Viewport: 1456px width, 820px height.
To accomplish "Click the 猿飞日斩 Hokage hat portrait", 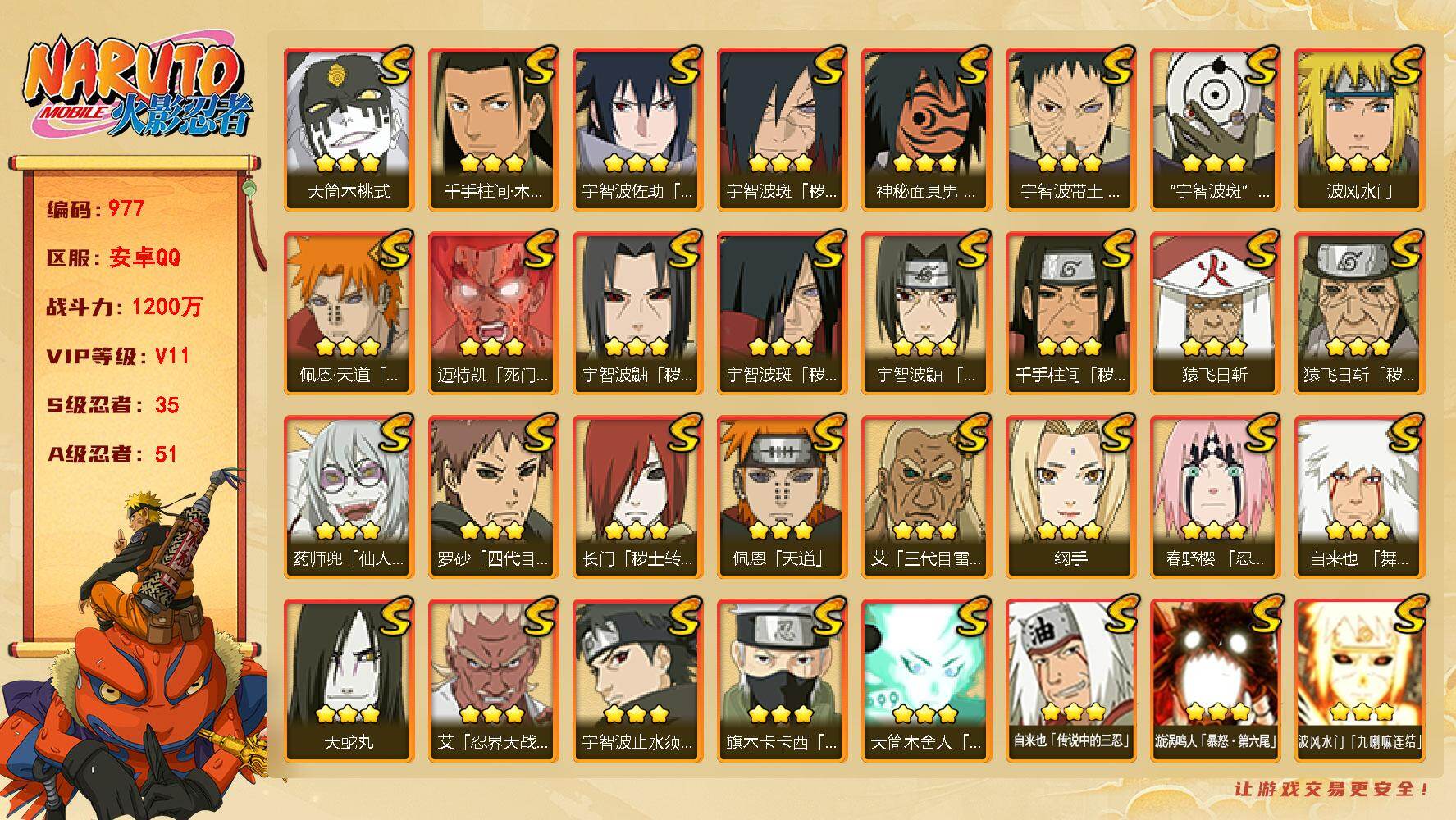I will 1215,295.
